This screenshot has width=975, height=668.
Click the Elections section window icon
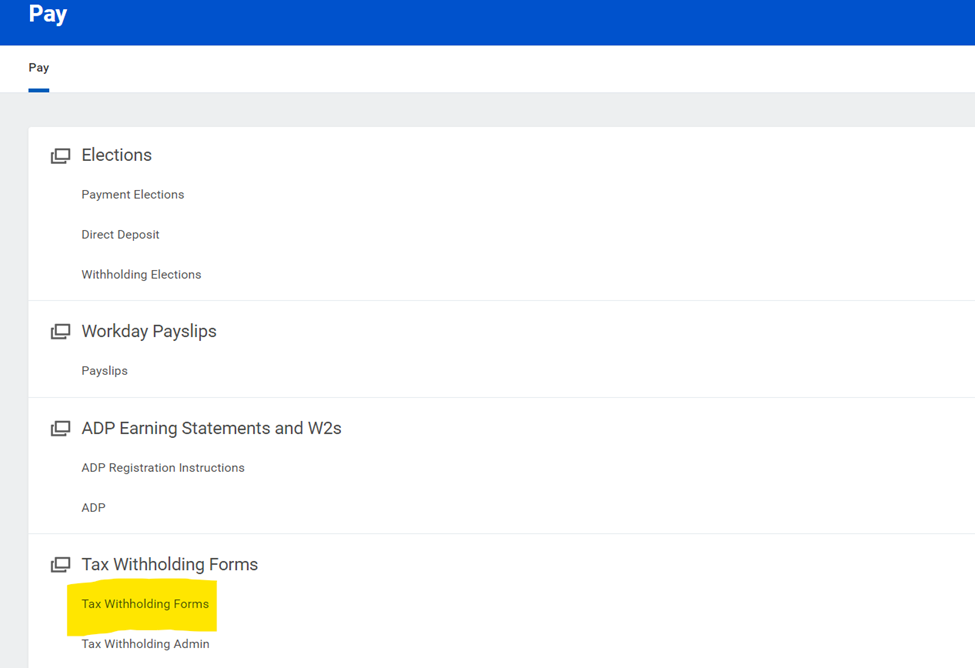coord(61,156)
